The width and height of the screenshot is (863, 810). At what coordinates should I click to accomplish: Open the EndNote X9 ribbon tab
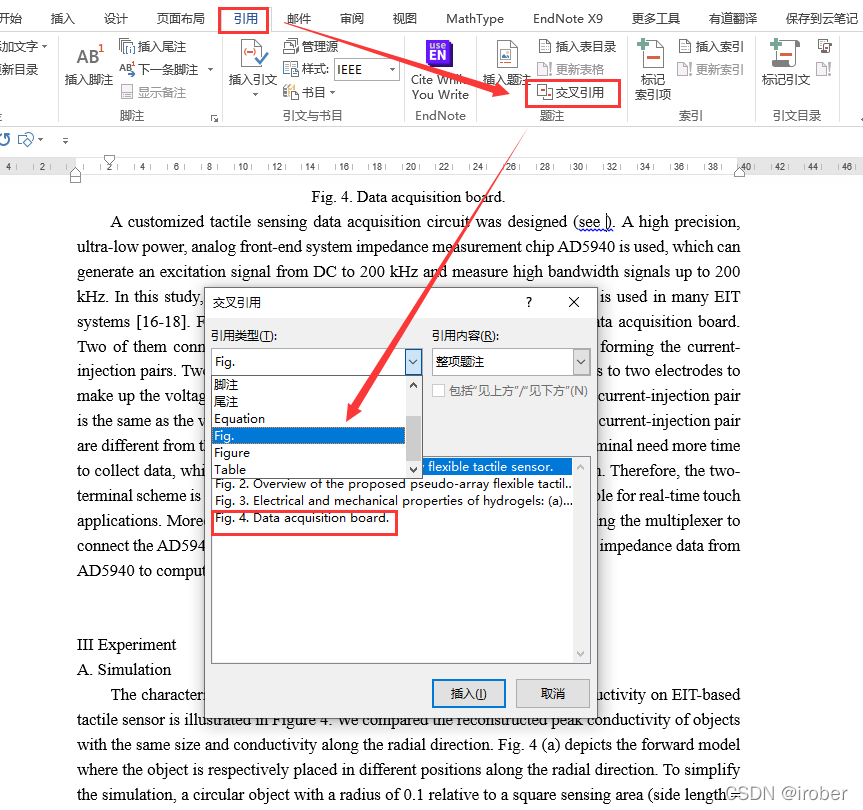click(567, 19)
